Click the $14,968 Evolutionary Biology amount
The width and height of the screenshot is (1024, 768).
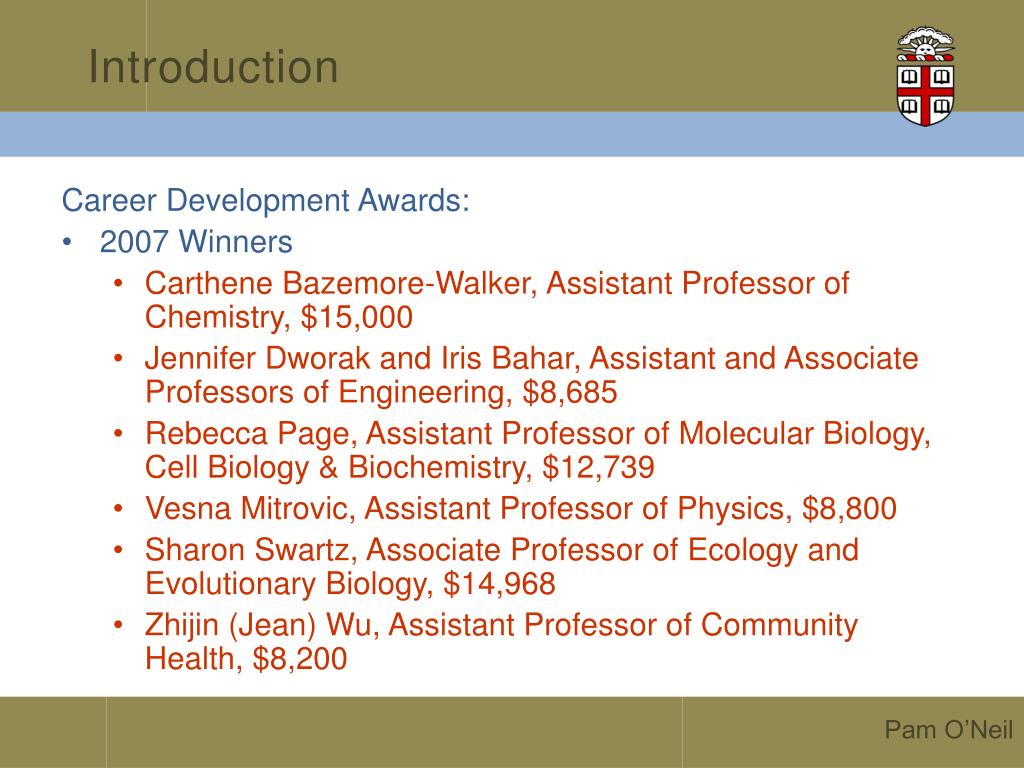pos(499,584)
